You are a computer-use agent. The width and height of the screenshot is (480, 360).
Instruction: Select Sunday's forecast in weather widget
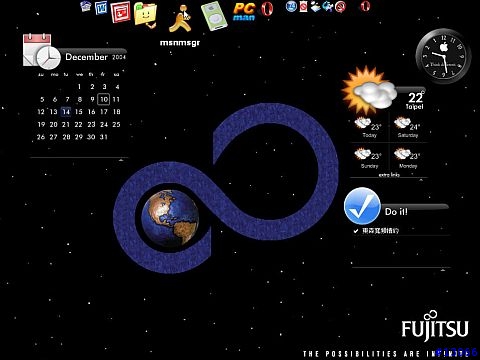click(369, 158)
